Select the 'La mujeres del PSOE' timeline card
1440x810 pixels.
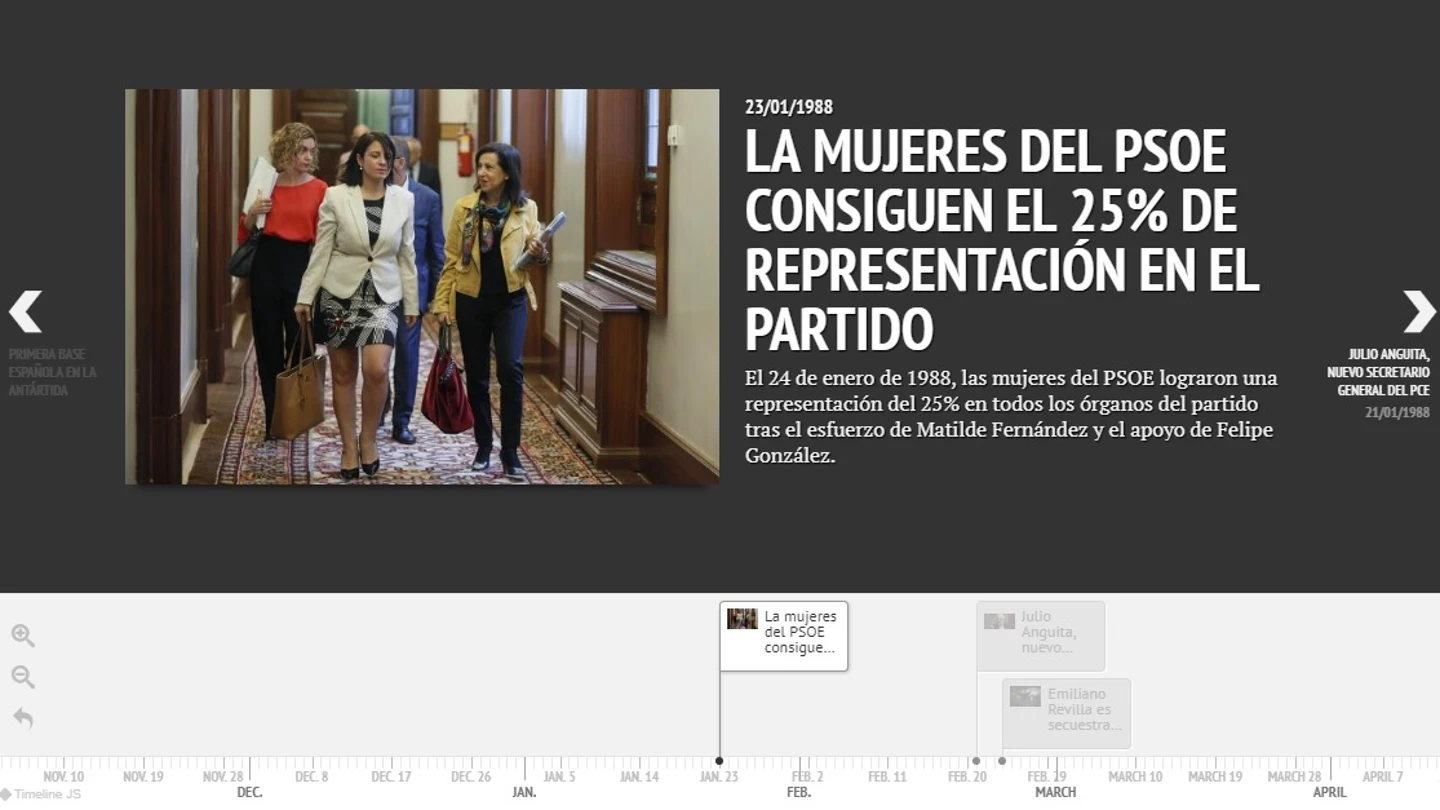784,636
